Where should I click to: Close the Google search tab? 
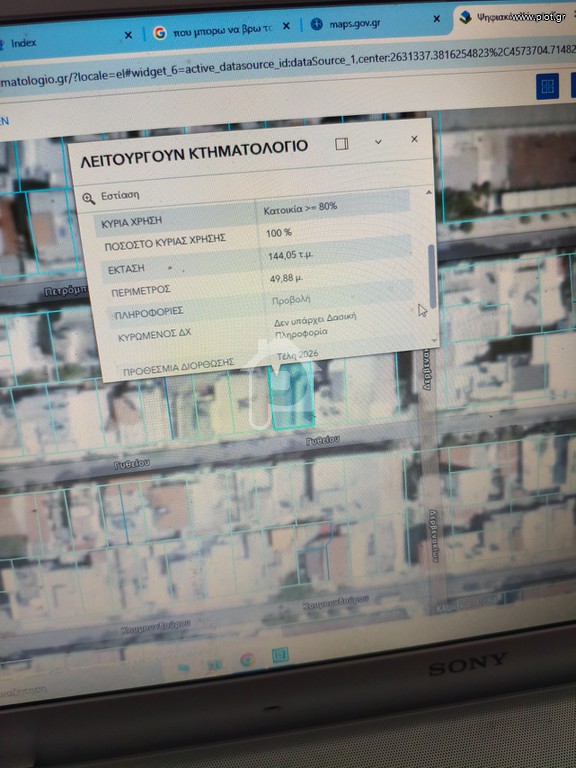coord(287,26)
